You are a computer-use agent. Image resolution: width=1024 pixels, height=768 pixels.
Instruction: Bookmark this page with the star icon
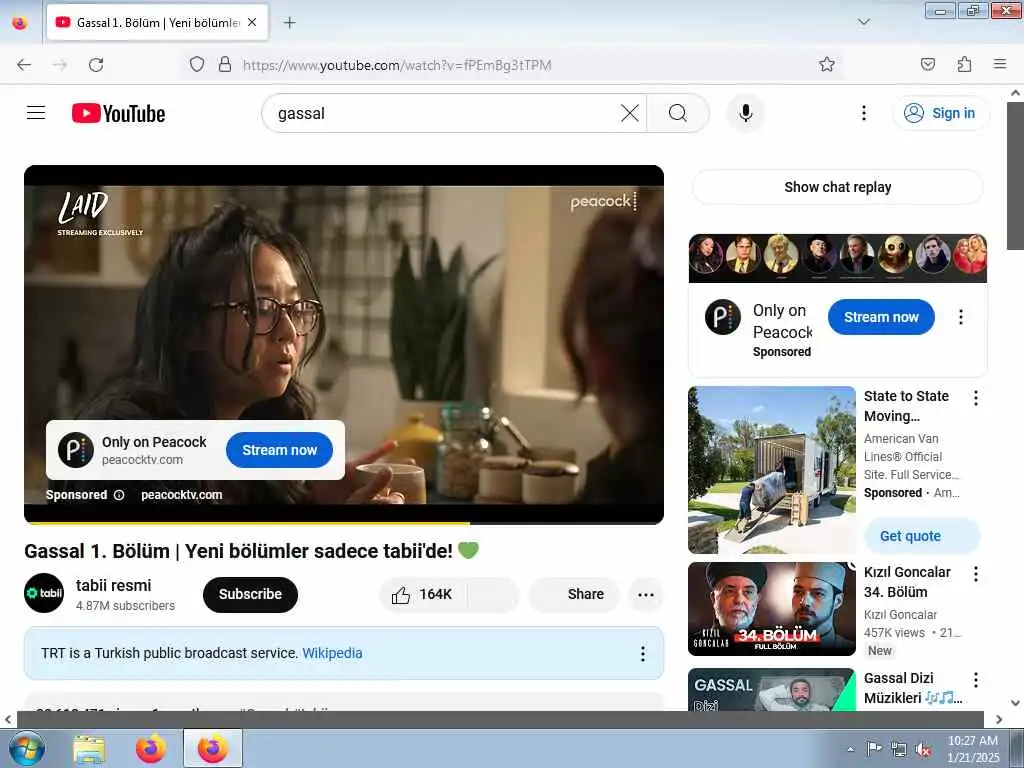[827, 64]
